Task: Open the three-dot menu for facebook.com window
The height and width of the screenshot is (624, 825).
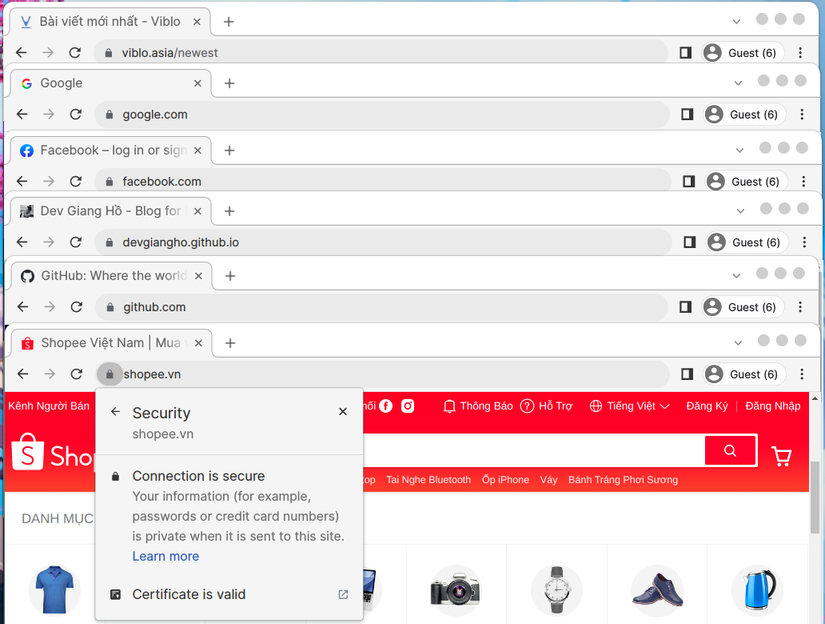Action: tap(802, 181)
